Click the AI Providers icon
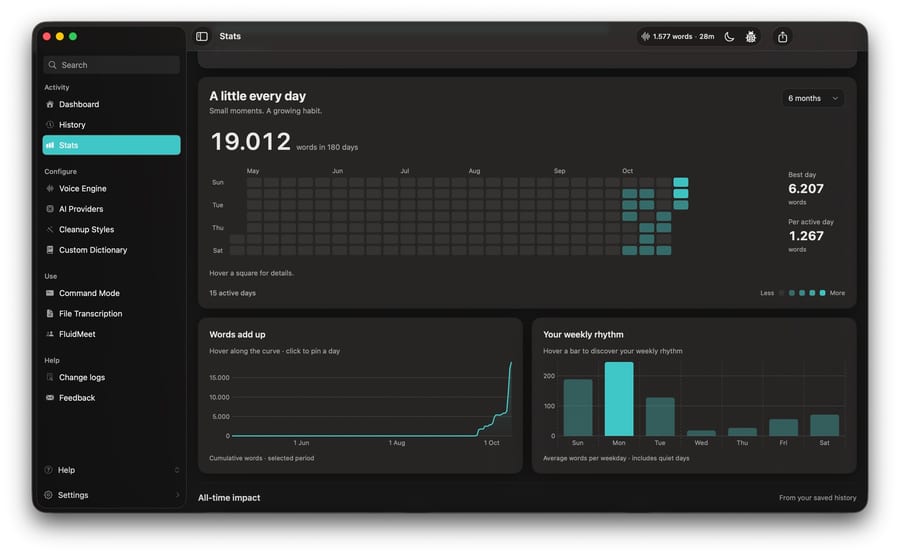 tap(50, 209)
